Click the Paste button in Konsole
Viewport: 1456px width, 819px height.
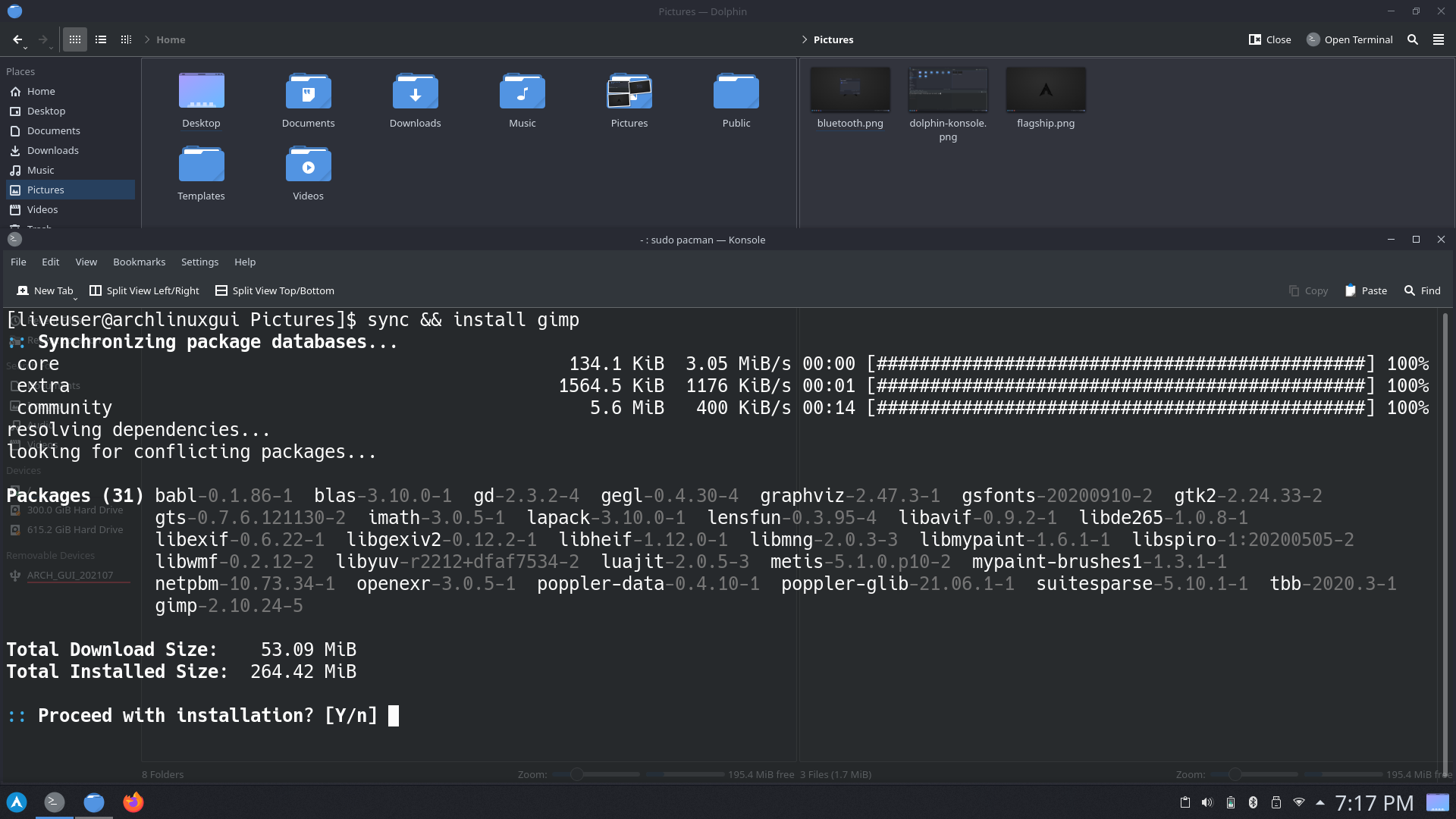point(1366,290)
